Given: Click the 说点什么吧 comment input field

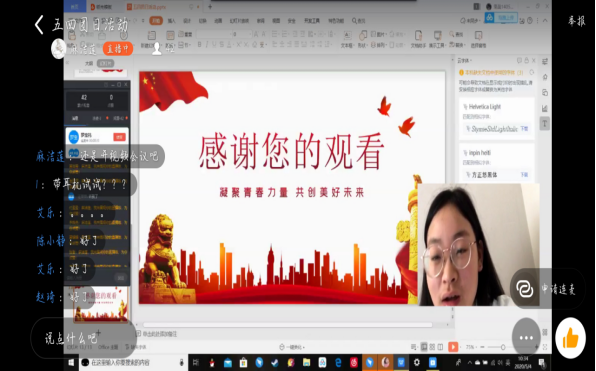Looking at the screenshot, I should [83, 338].
